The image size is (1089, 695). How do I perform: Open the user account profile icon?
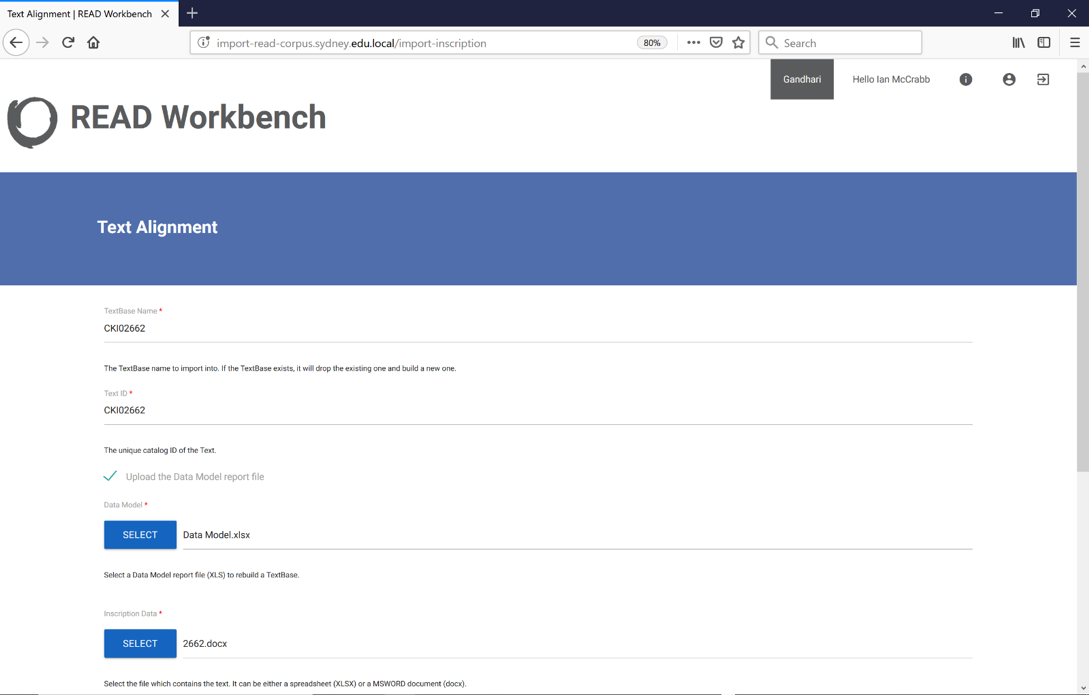1009,79
